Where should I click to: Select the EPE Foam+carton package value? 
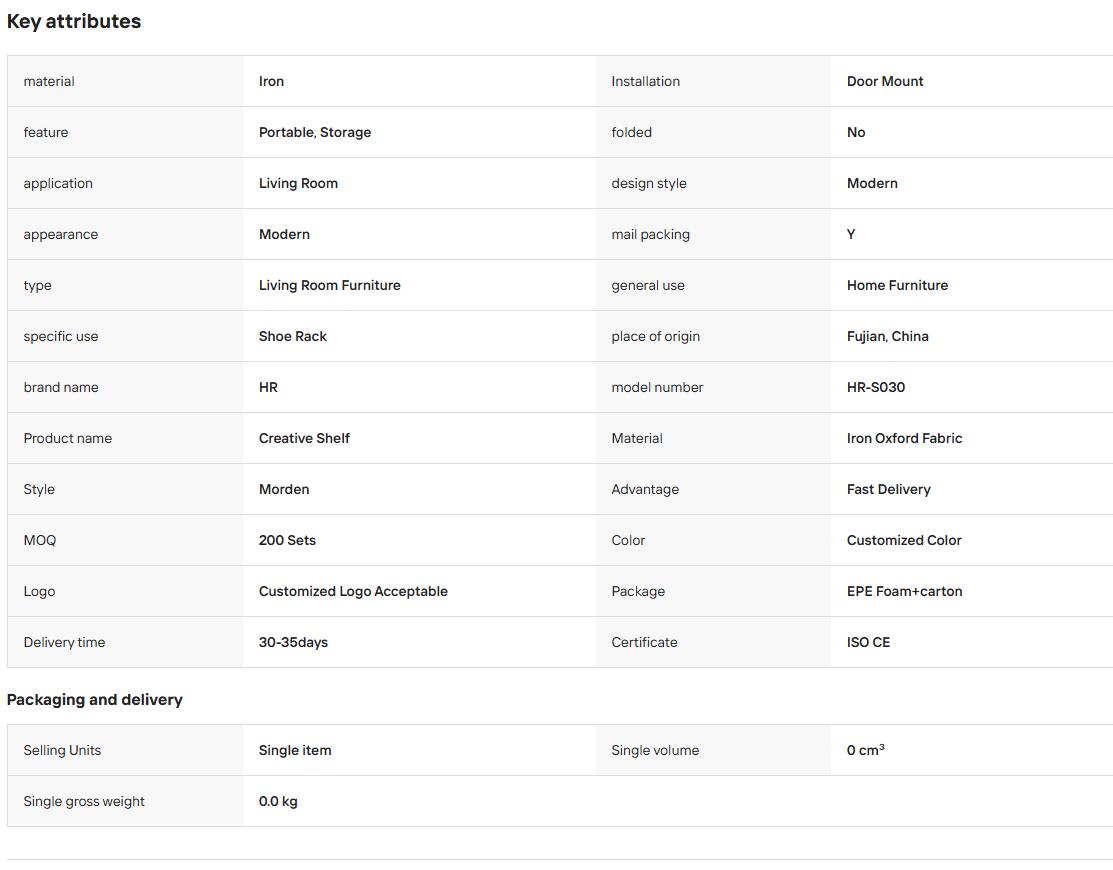click(904, 592)
